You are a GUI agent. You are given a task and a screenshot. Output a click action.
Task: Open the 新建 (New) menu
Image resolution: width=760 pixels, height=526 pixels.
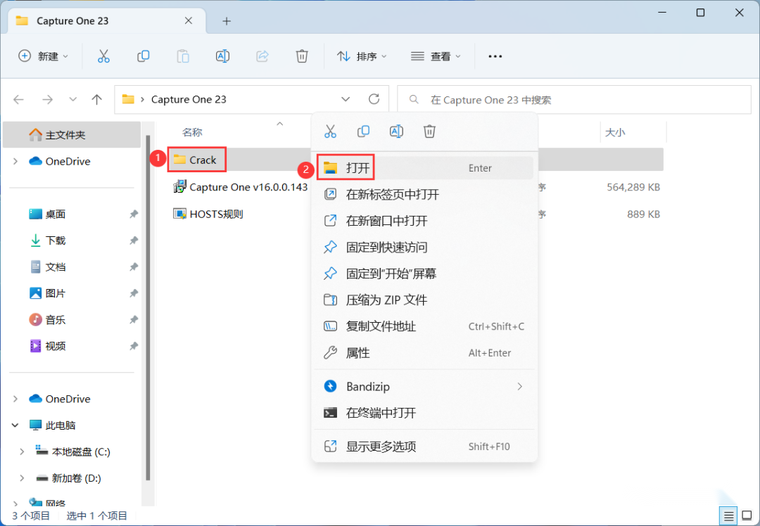point(43,56)
